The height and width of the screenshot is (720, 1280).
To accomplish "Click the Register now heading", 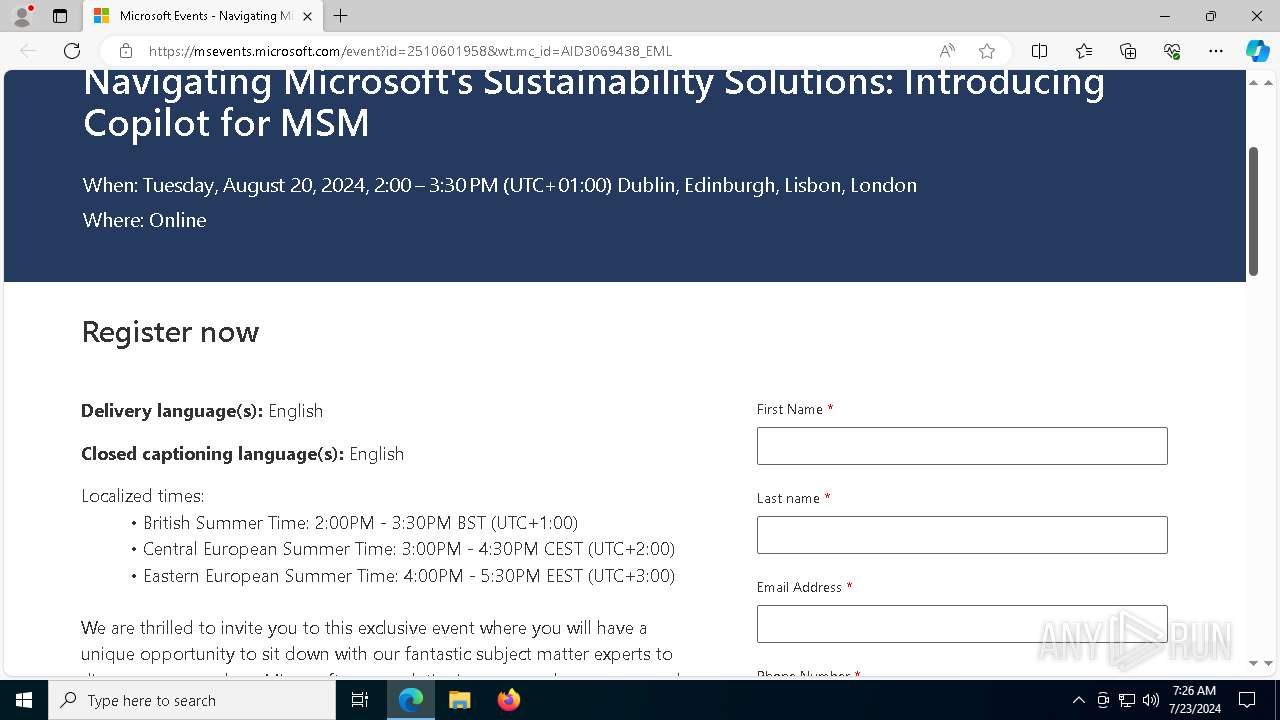I will click(170, 332).
